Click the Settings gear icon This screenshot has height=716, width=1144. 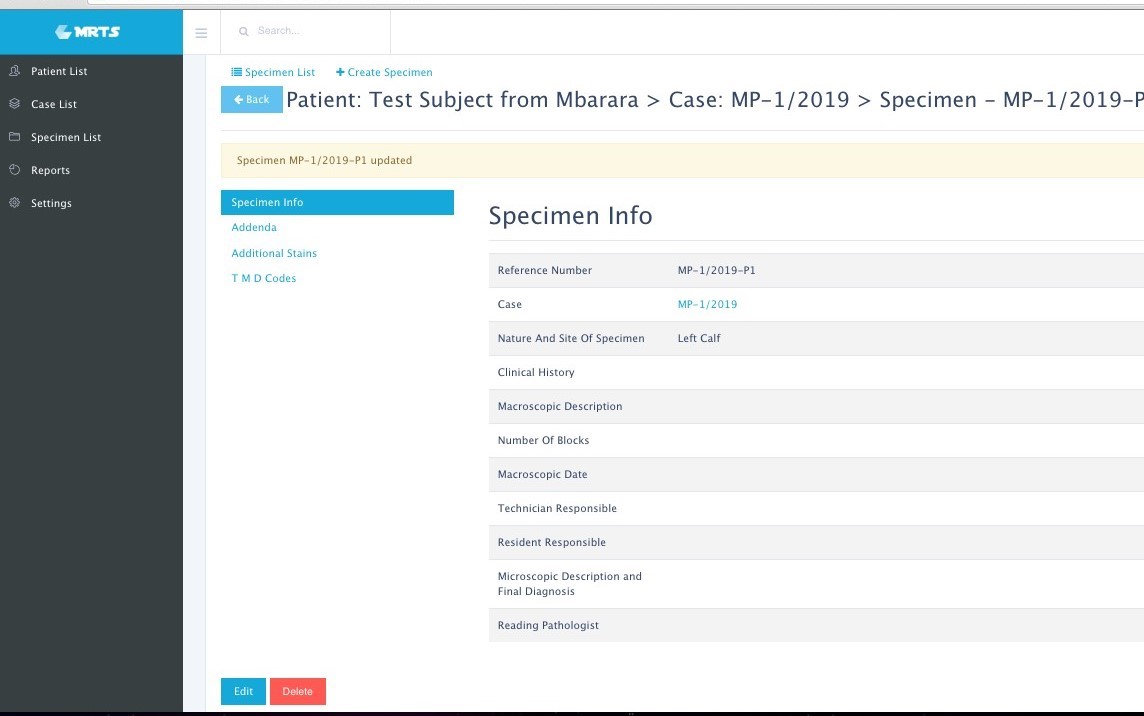click(14, 203)
